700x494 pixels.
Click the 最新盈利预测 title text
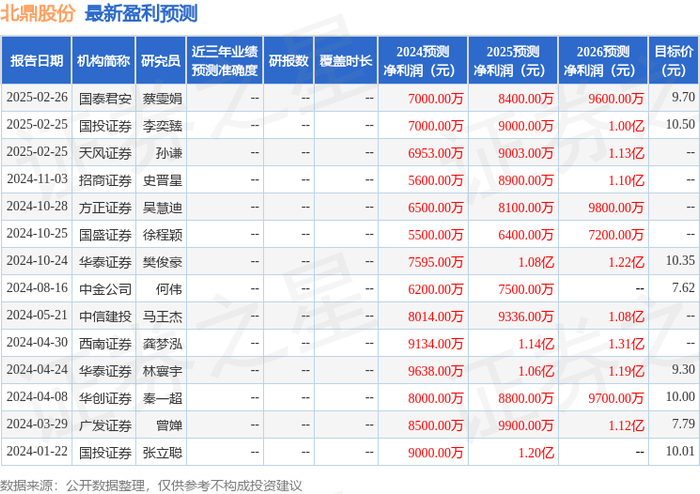click(141, 14)
